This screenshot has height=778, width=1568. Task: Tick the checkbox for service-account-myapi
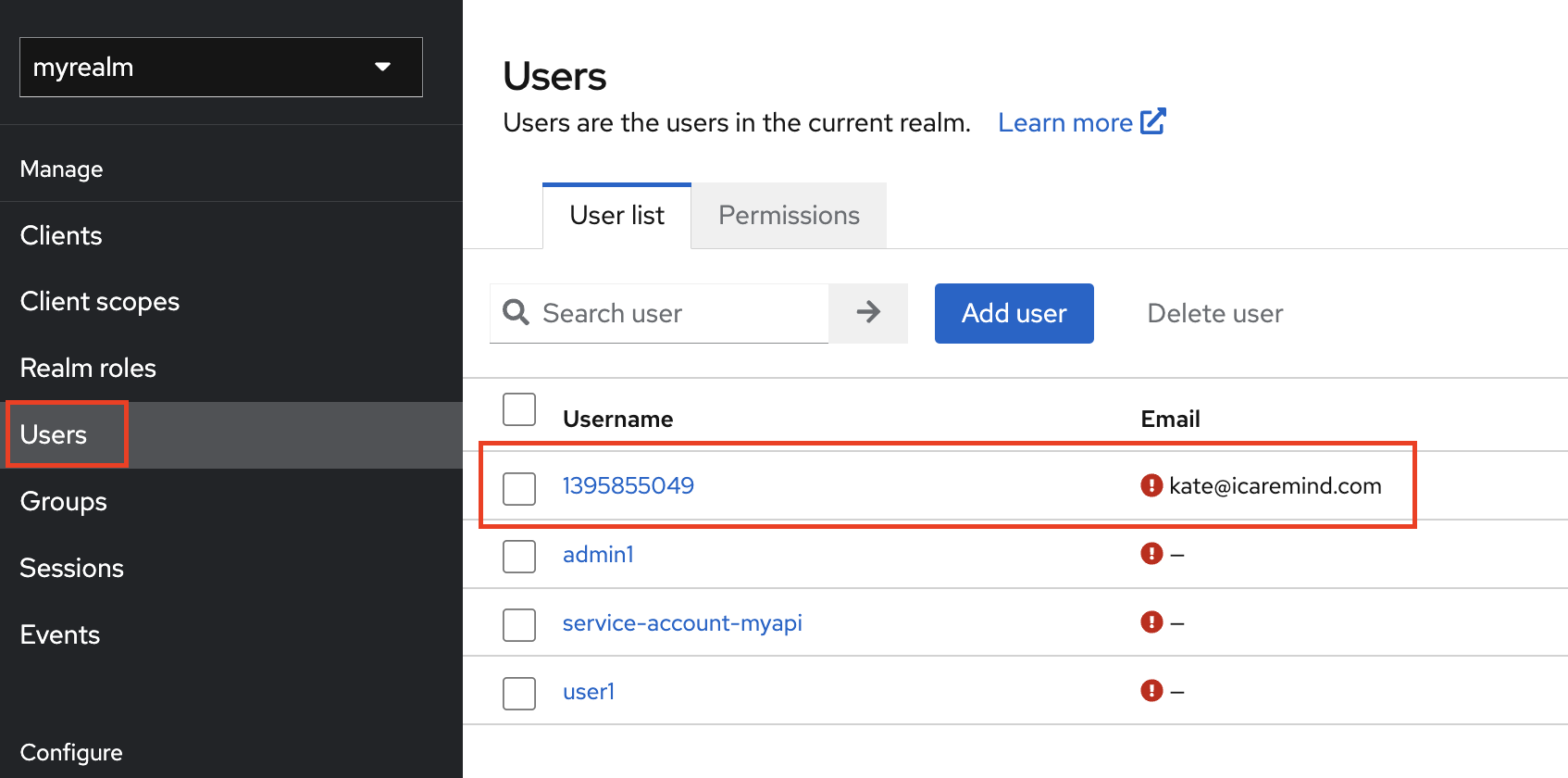[x=519, y=625]
